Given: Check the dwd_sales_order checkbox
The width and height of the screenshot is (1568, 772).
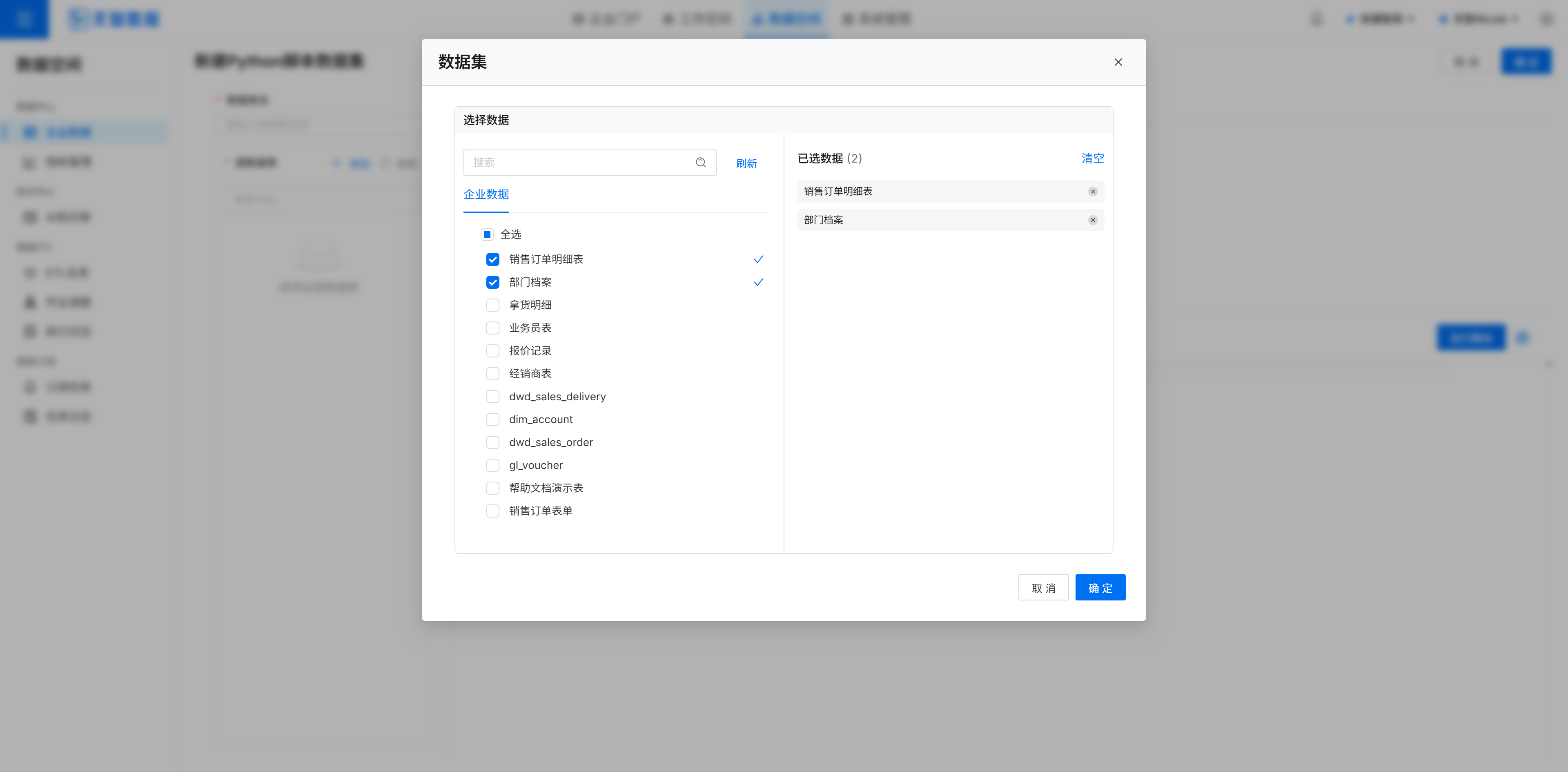Looking at the screenshot, I should pyautogui.click(x=492, y=443).
